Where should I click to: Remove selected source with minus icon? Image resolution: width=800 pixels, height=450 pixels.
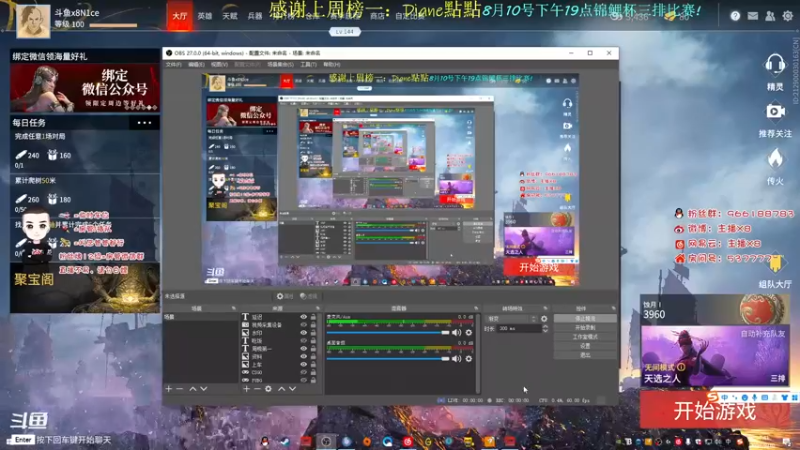257,389
